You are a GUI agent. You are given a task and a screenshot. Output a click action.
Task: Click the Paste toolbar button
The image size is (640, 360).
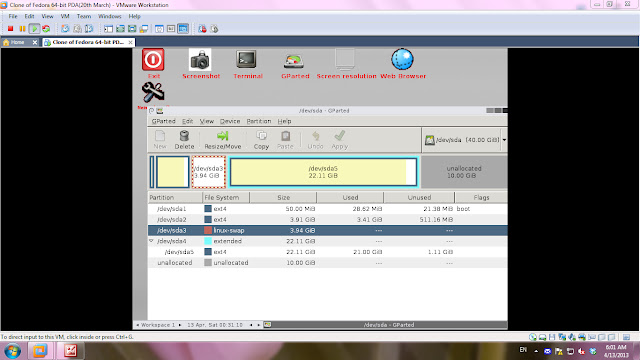(285, 140)
